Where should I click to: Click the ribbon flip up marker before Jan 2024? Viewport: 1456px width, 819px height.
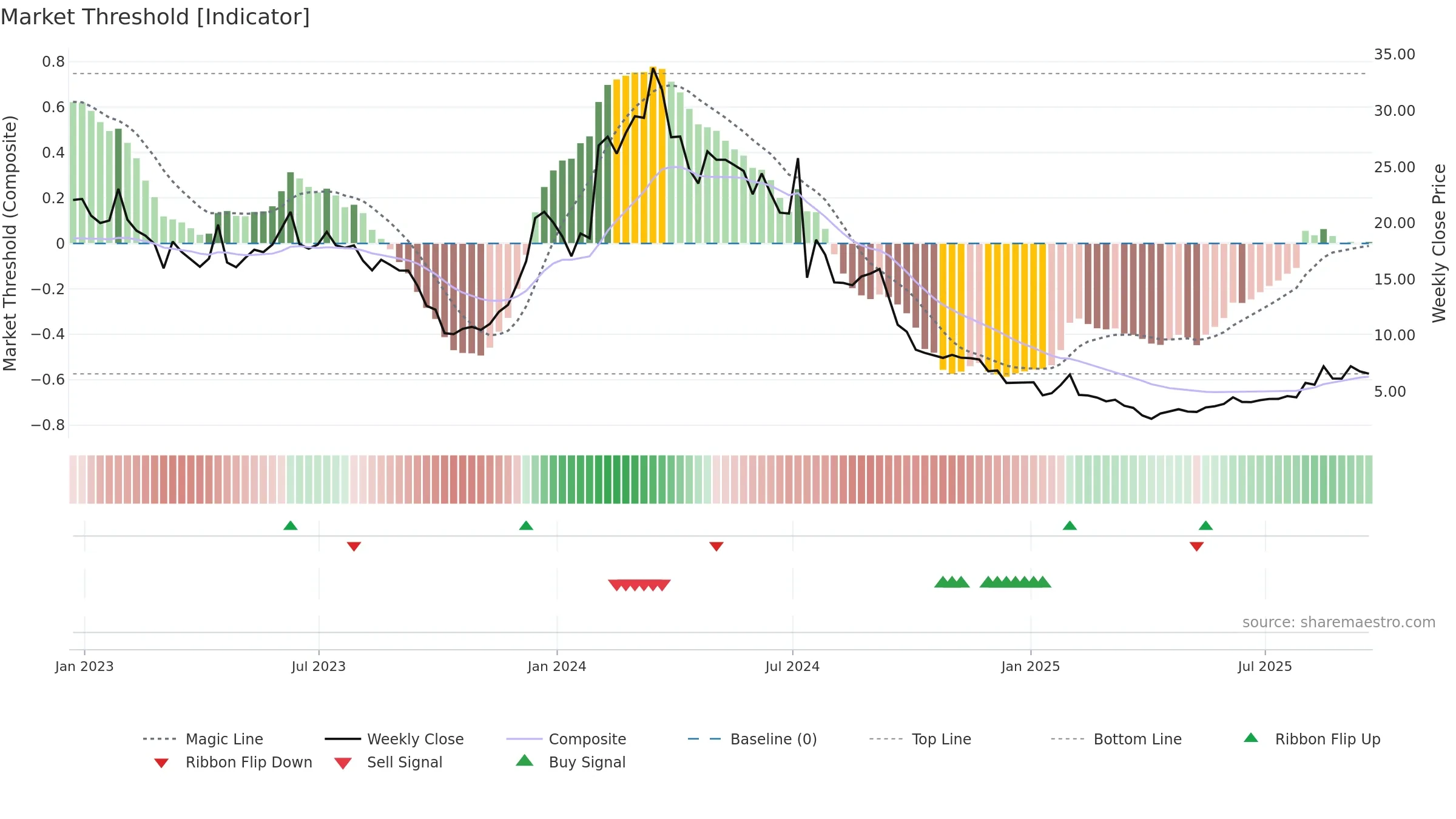[526, 525]
